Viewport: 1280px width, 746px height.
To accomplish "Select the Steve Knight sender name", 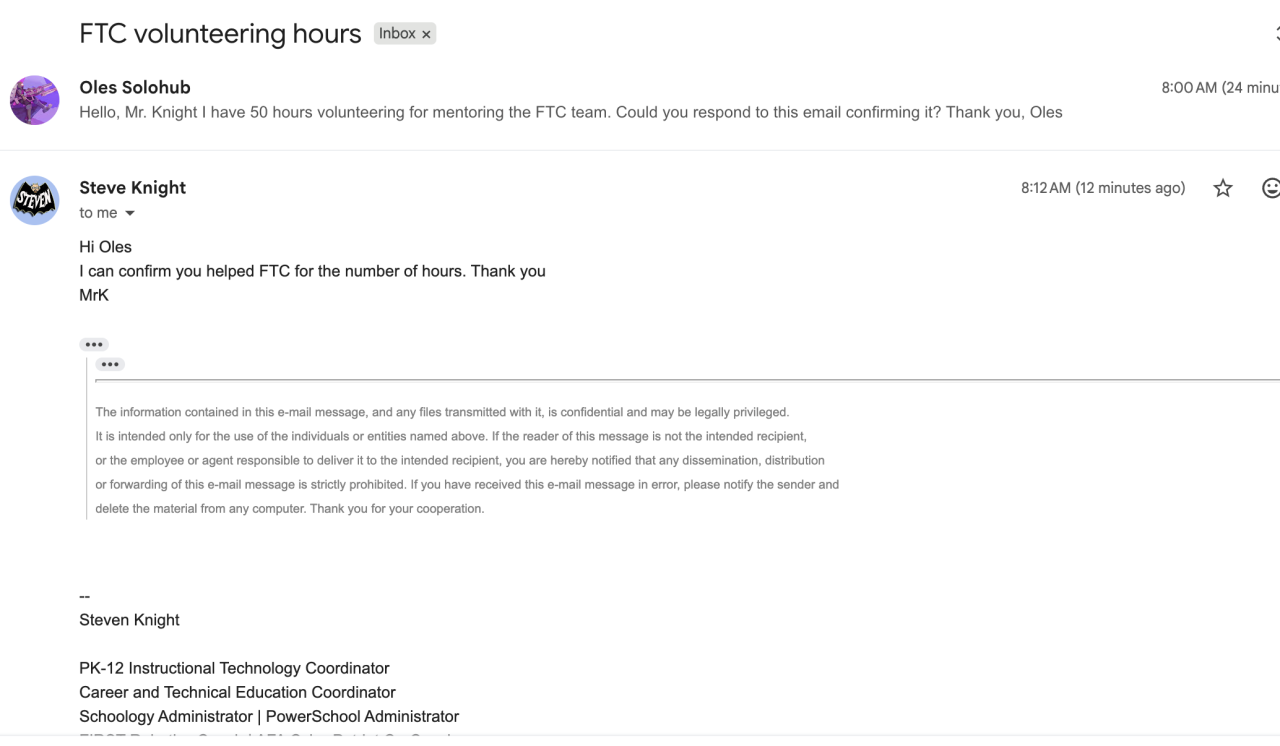I will click(x=133, y=187).
